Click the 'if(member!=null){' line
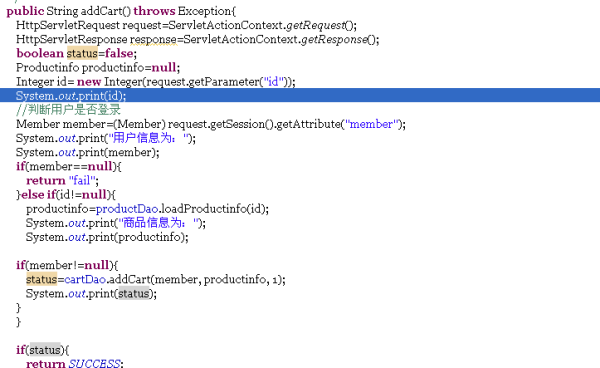 [67, 265]
